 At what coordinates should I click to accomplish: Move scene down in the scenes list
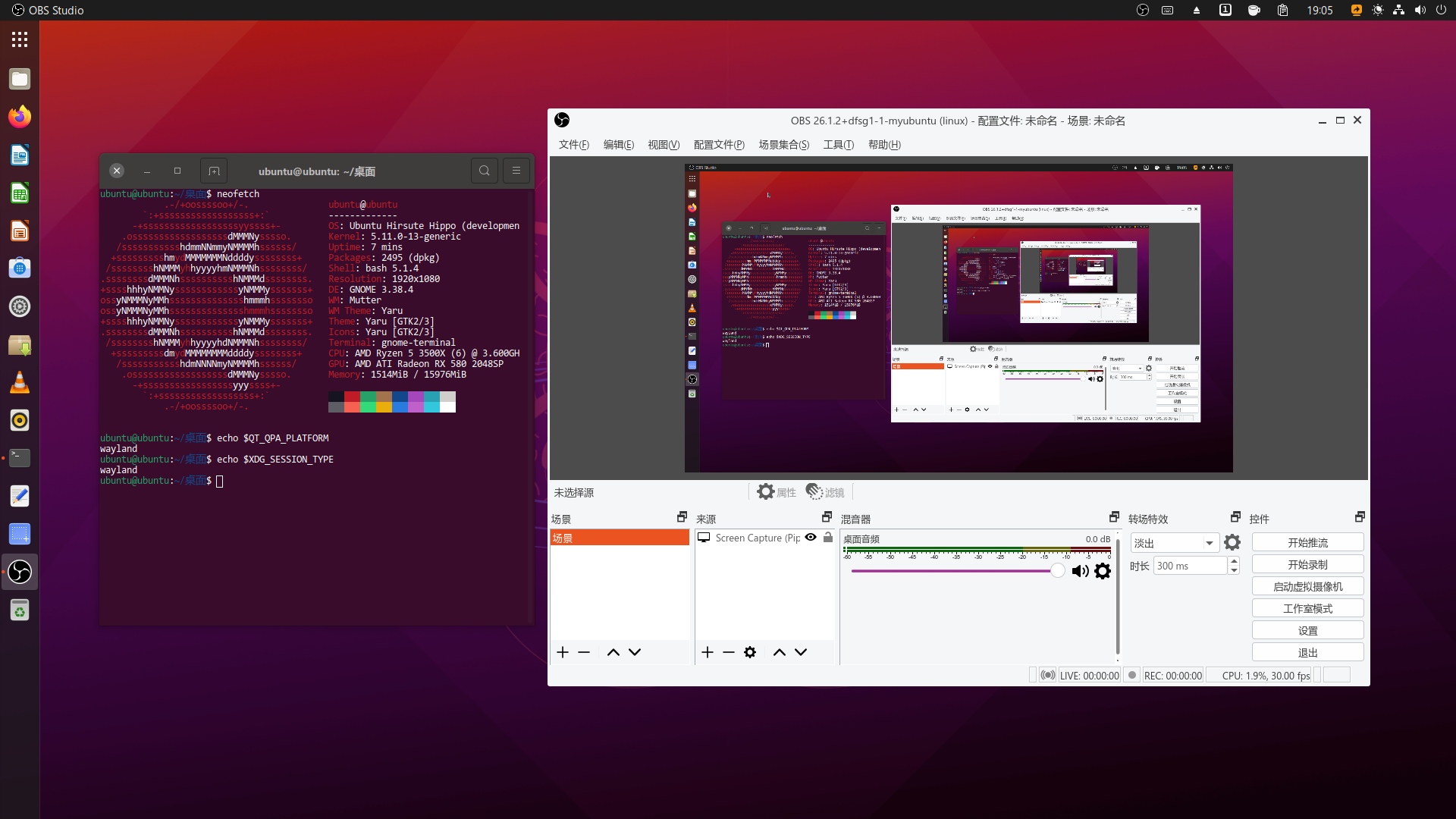[x=635, y=652]
